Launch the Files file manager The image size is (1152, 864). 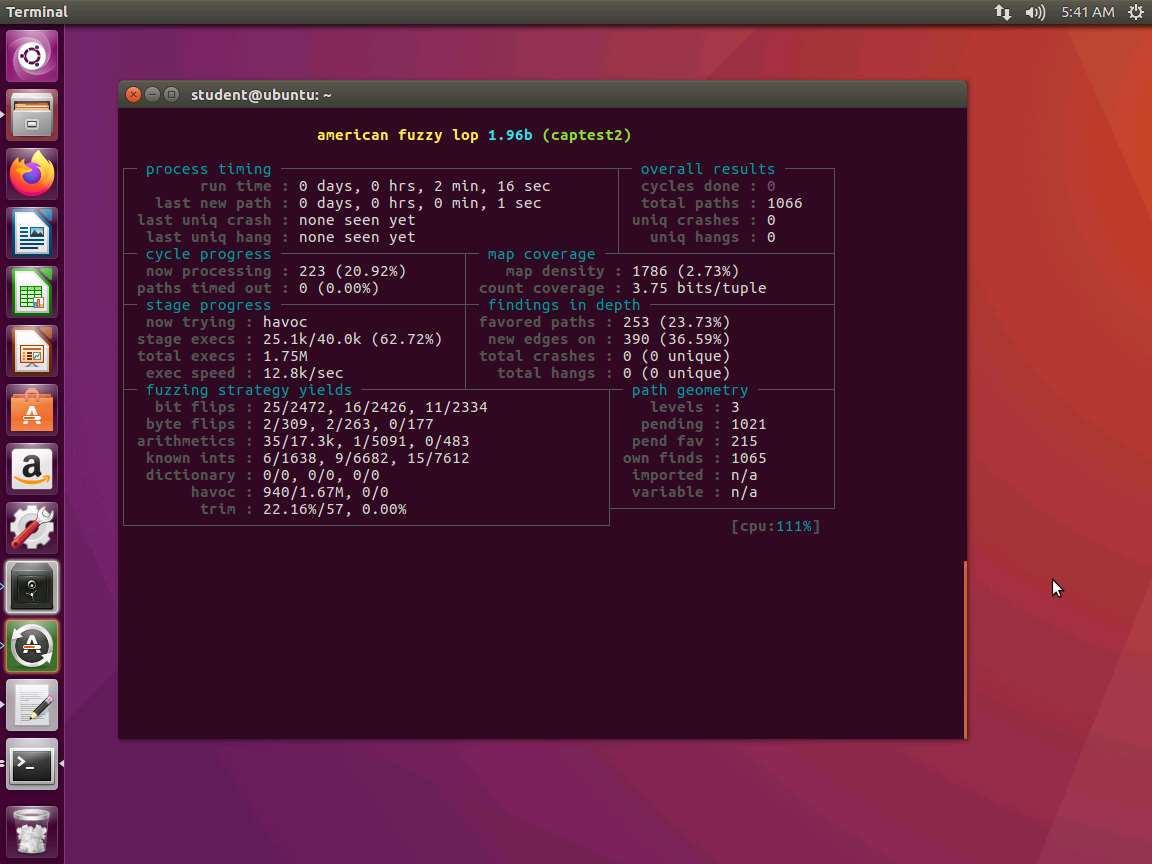32,115
